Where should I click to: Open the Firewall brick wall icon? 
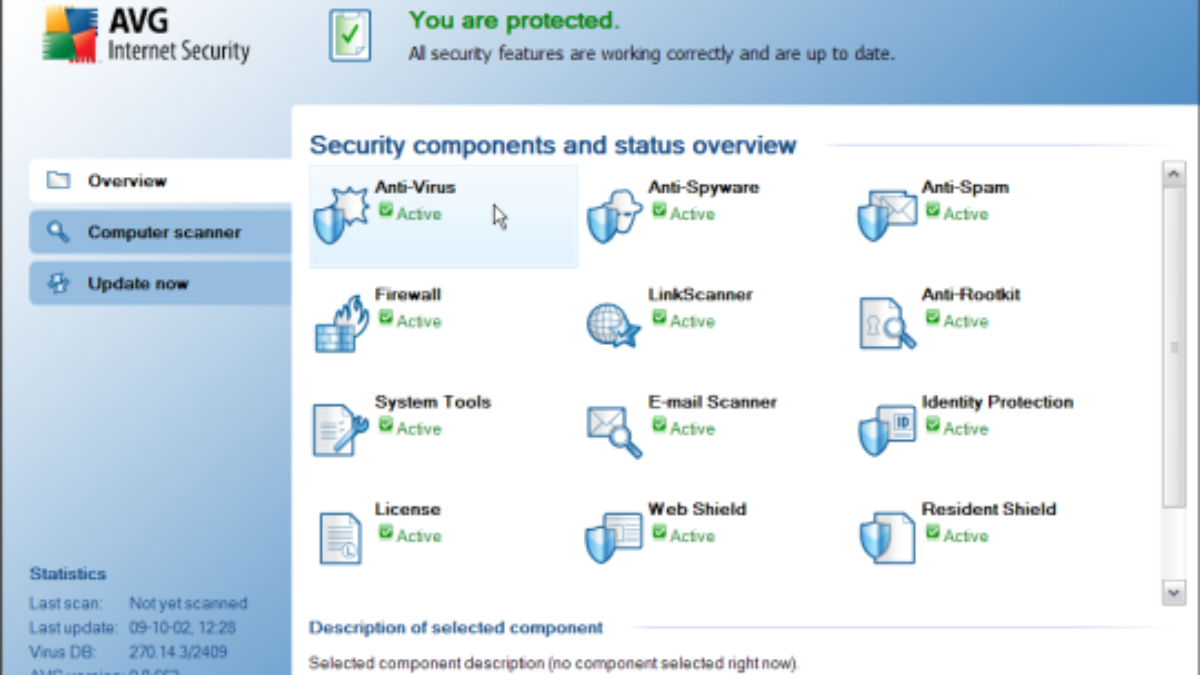pyautogui.click(x=341, y=323)
